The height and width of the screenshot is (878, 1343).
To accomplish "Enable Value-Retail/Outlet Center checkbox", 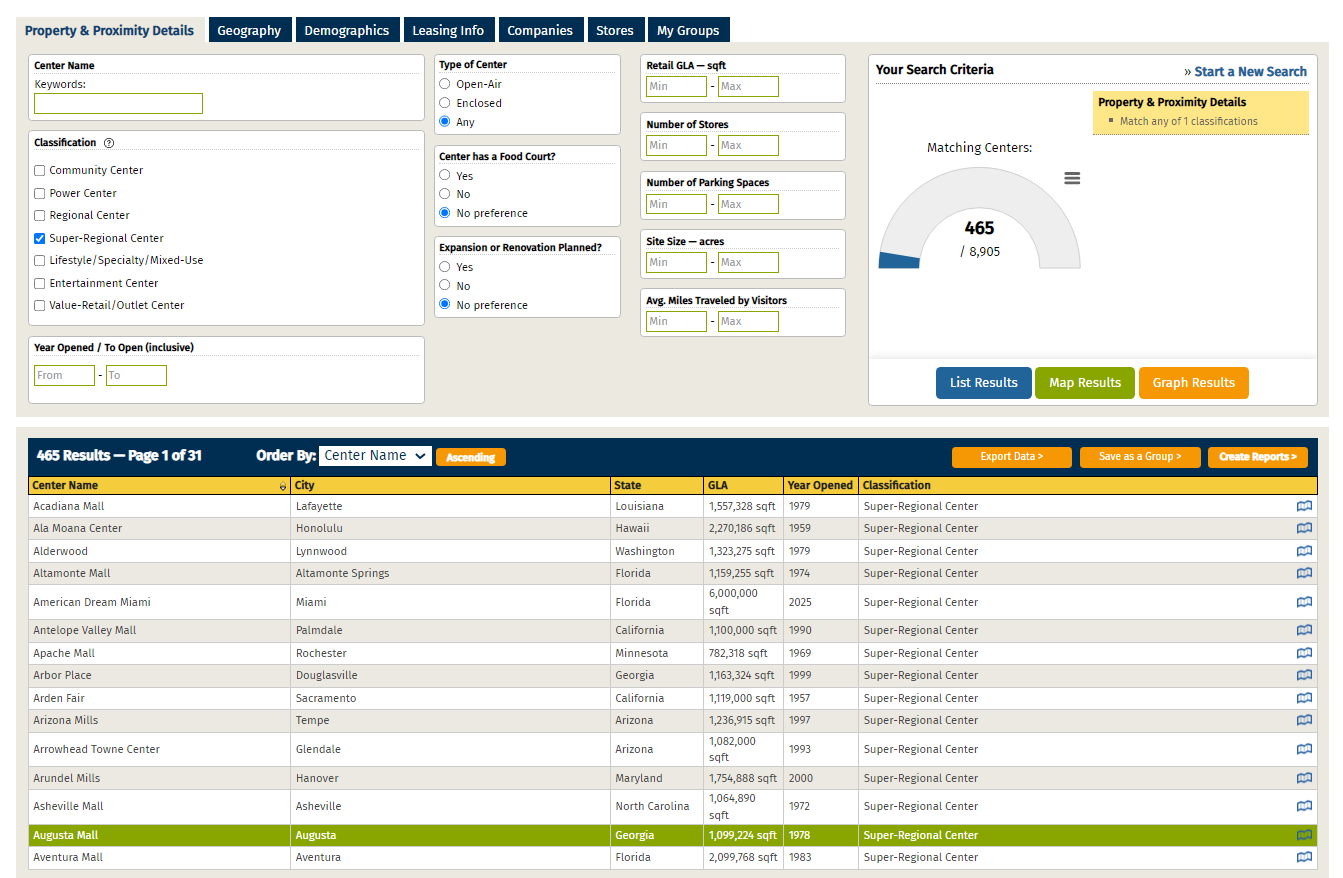I will click(40, 306).
